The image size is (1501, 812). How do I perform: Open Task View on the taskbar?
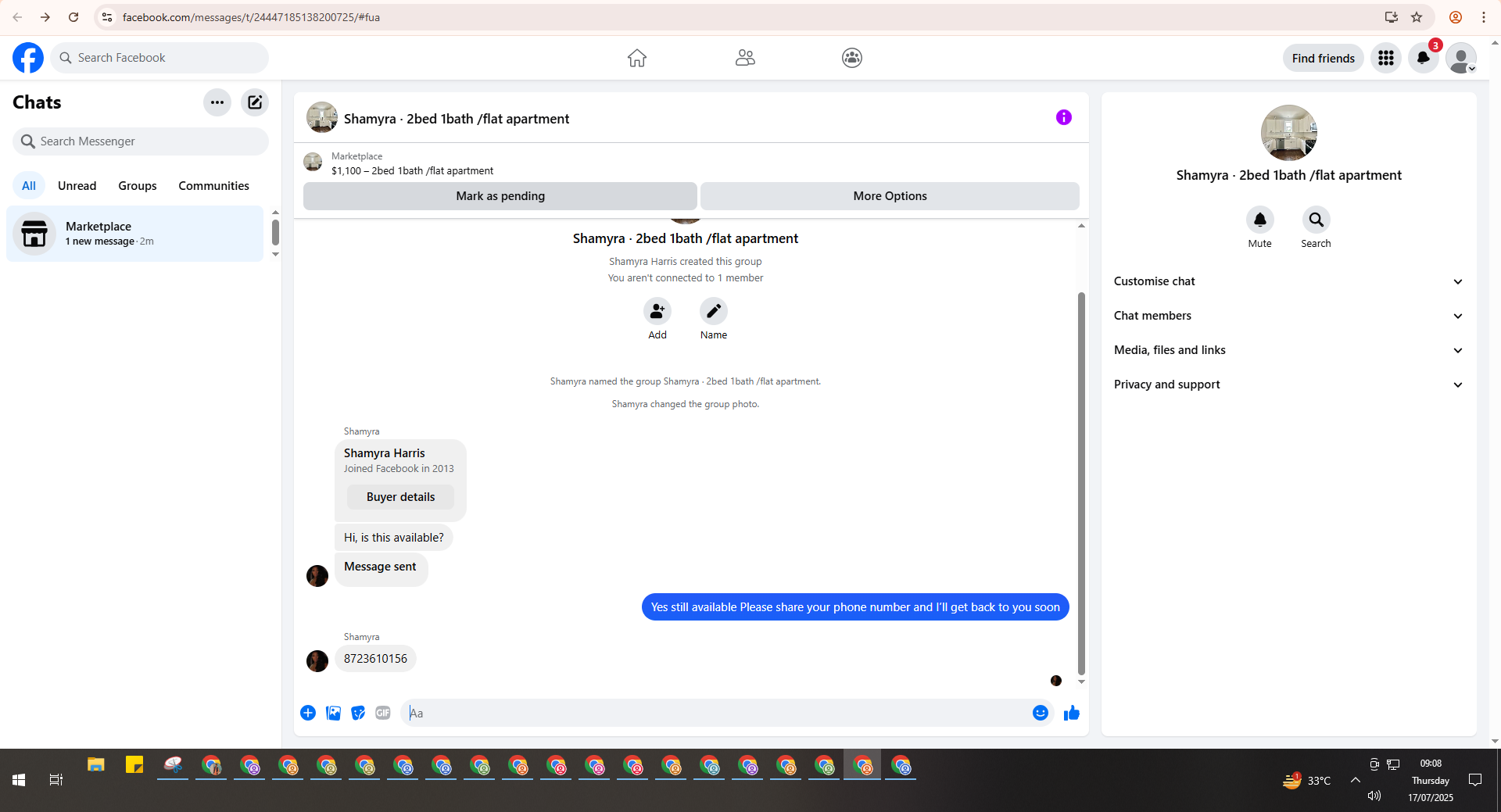pos(56,780)
